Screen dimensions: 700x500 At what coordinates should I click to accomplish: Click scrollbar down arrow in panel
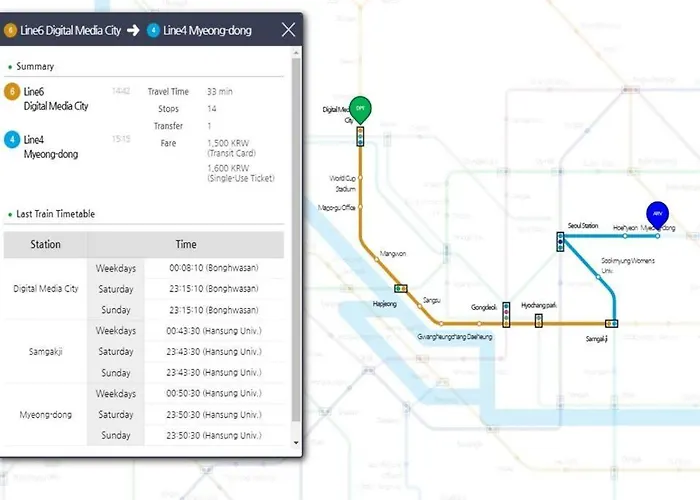click(x=296, y=443)
